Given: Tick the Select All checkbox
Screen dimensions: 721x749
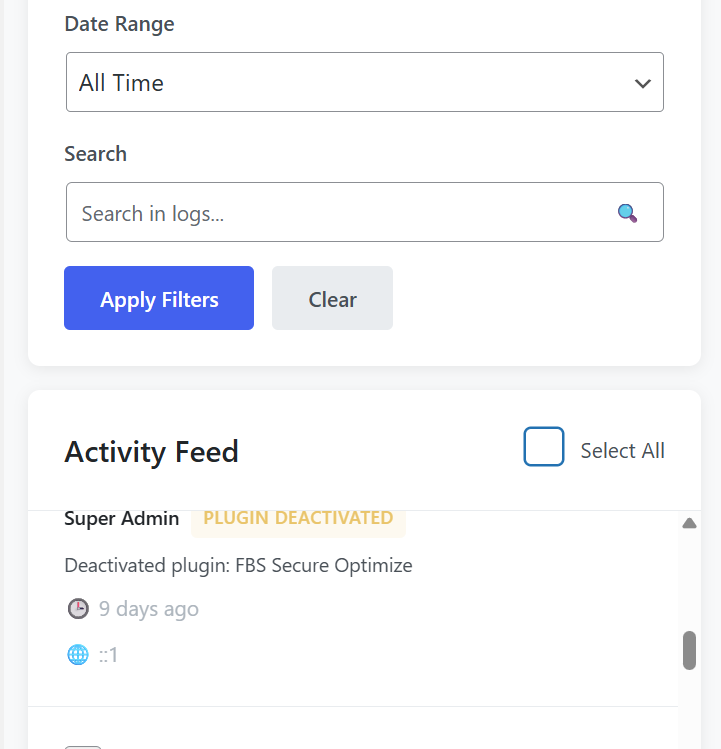Looking at the screenshot, I should coord(544,447).
